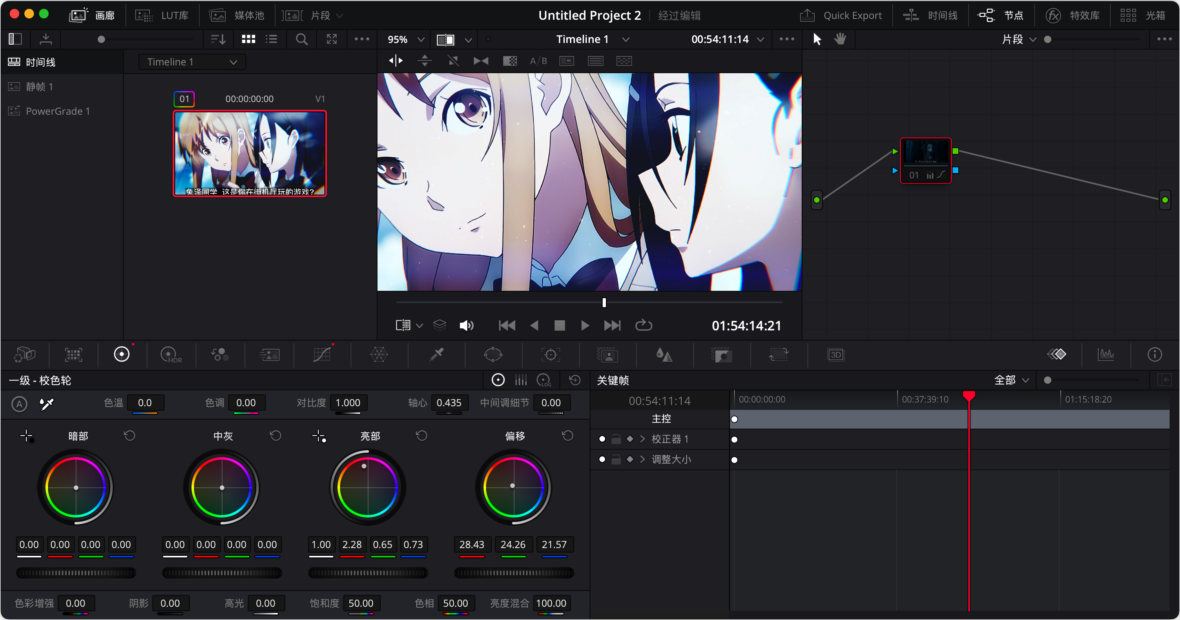Open the HDR color wheels palette
Image resolution: width=1180 pixels, height=620 pixels.
pyautogui.click(x=168, y=356)
